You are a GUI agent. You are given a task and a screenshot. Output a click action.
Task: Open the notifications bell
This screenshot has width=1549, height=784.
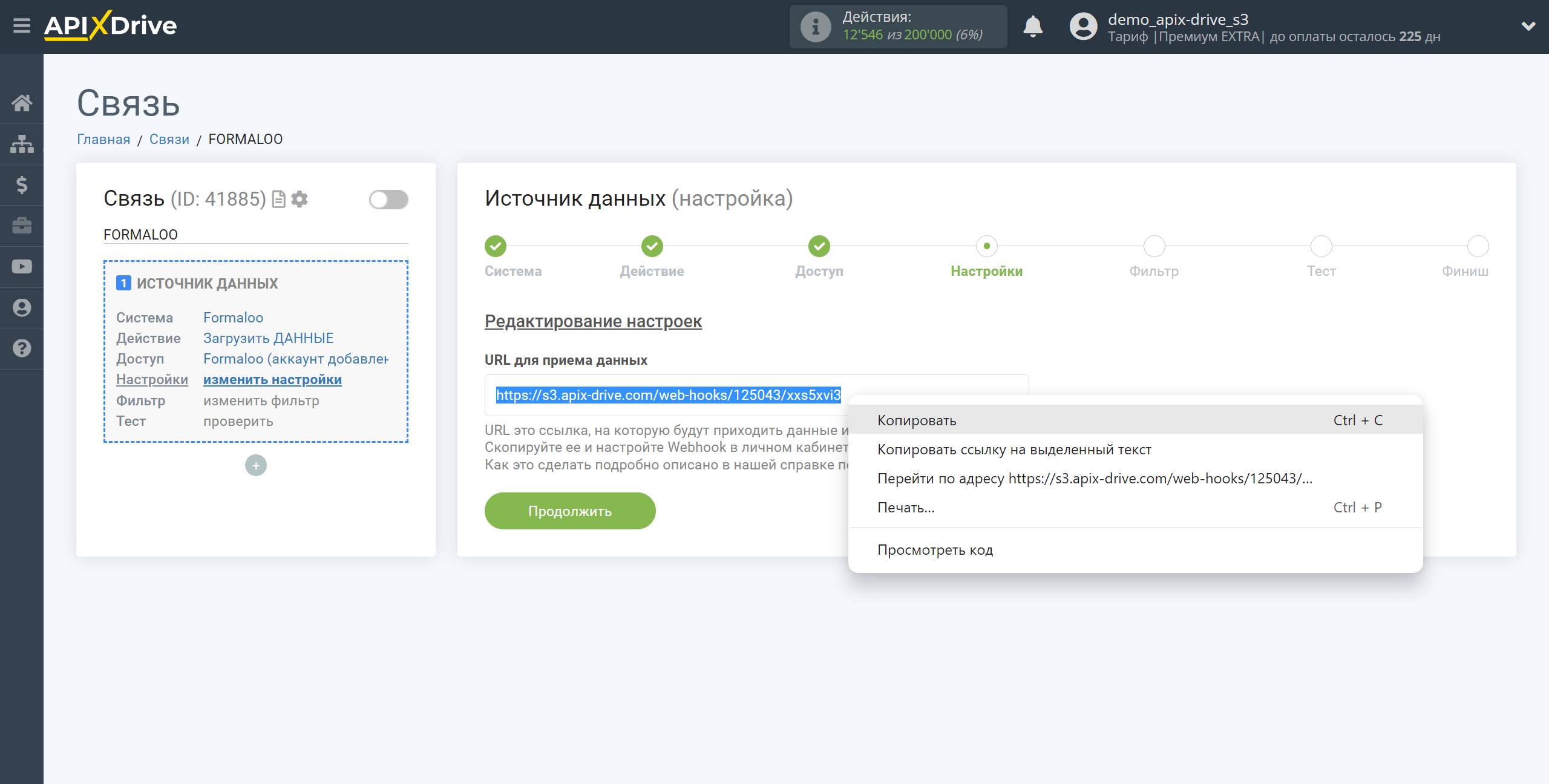pos(1033,27)
